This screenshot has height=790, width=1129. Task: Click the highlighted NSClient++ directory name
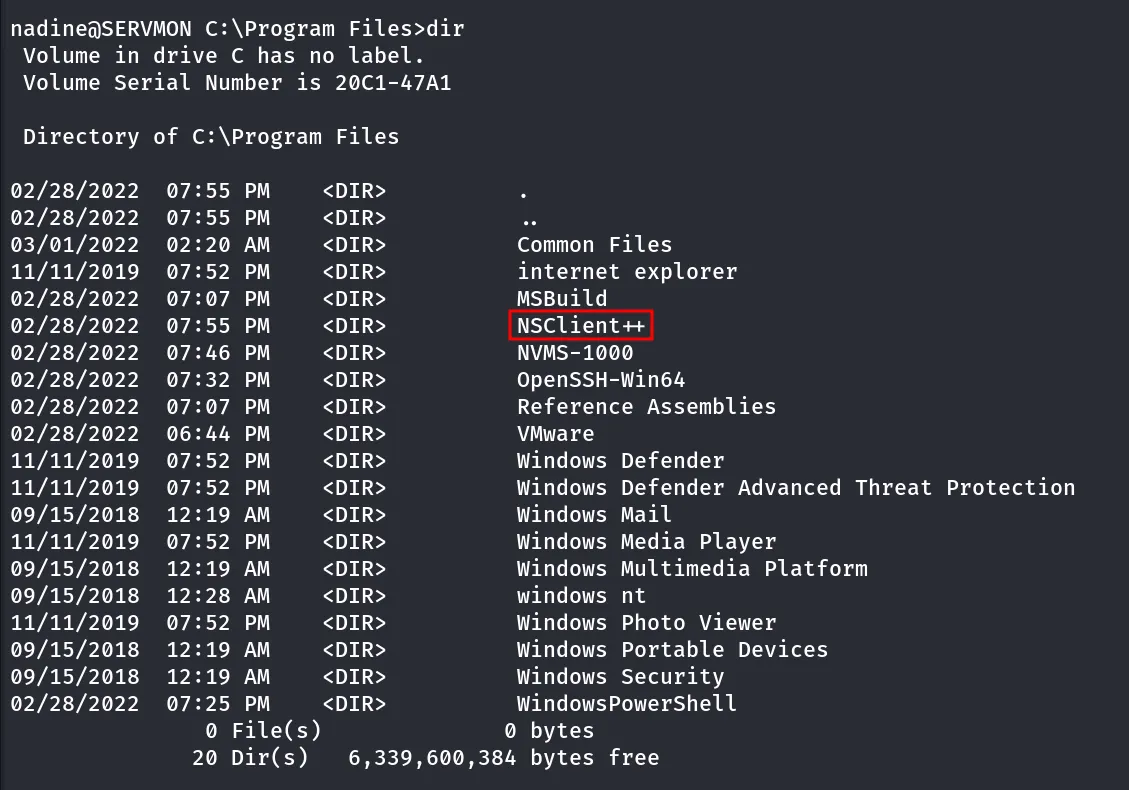point(580,326)
